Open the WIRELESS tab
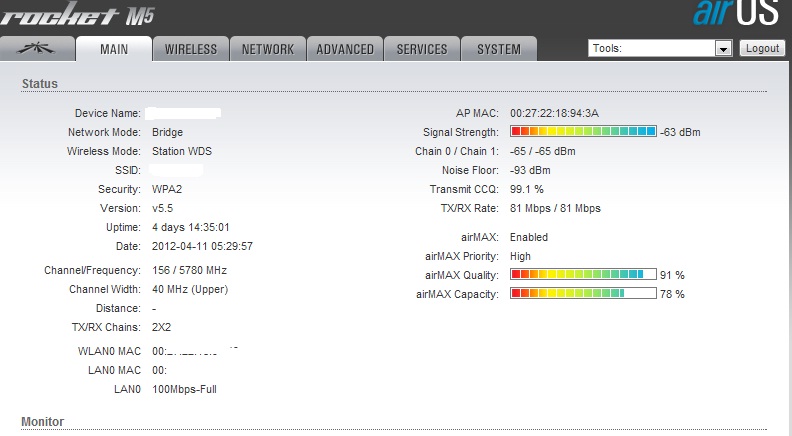 pyautogui.click(x=190, y=49)
